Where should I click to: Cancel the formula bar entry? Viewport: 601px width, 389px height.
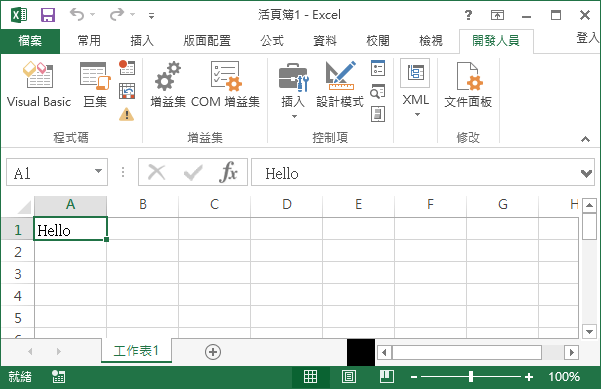[156, 172]
